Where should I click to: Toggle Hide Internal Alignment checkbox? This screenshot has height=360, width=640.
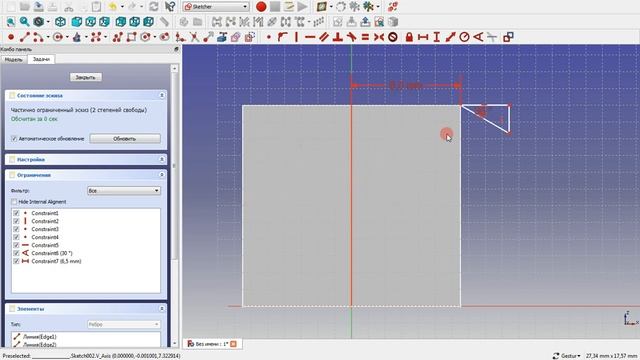(14, 202)
